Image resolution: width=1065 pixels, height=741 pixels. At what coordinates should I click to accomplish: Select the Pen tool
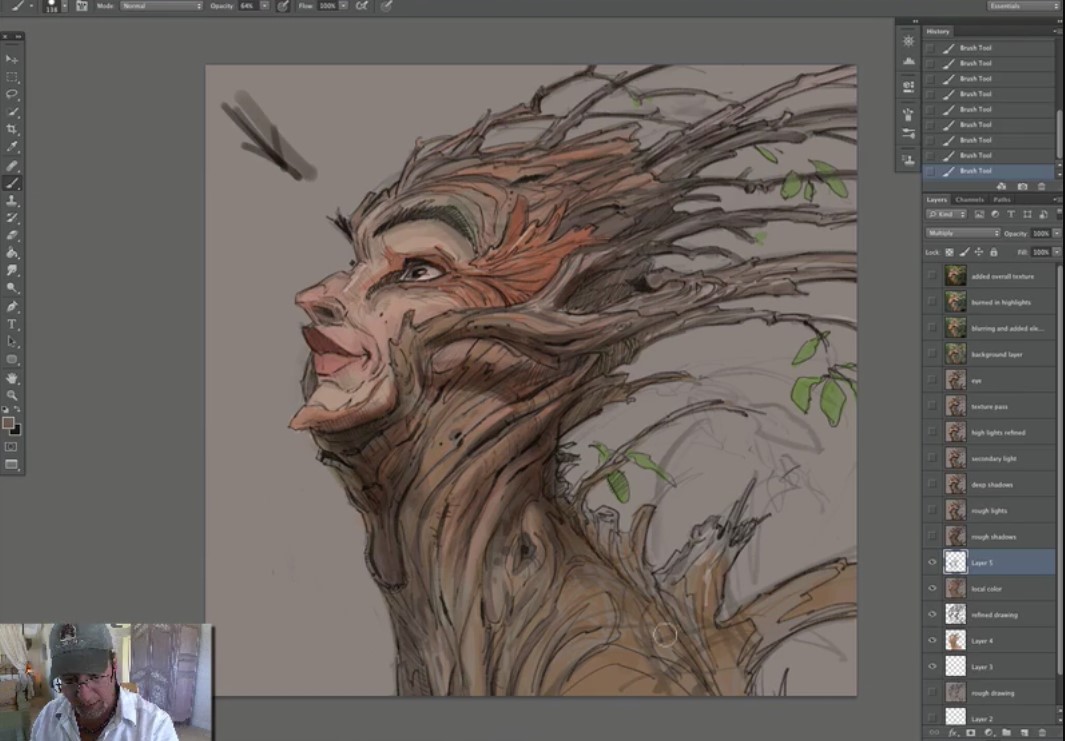click(12, 306)
